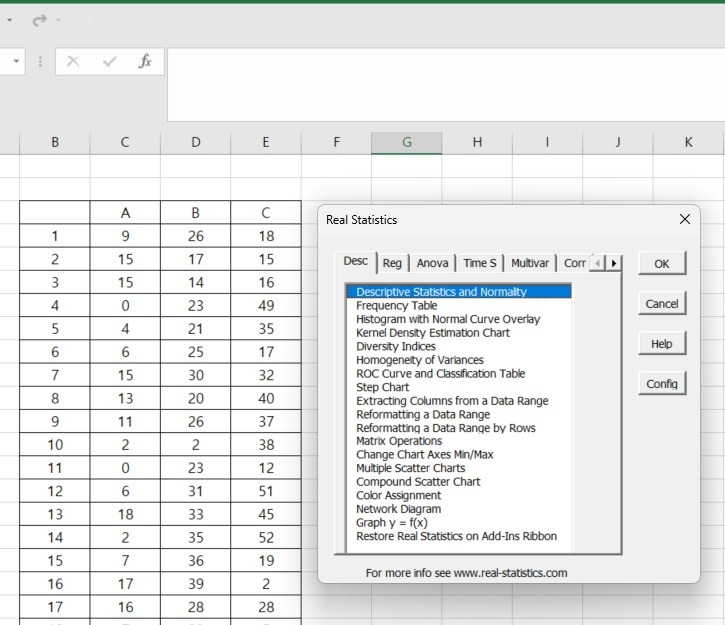Click the Help button
This screenshot has height=625, width=725.
click(x=662, y=344)
